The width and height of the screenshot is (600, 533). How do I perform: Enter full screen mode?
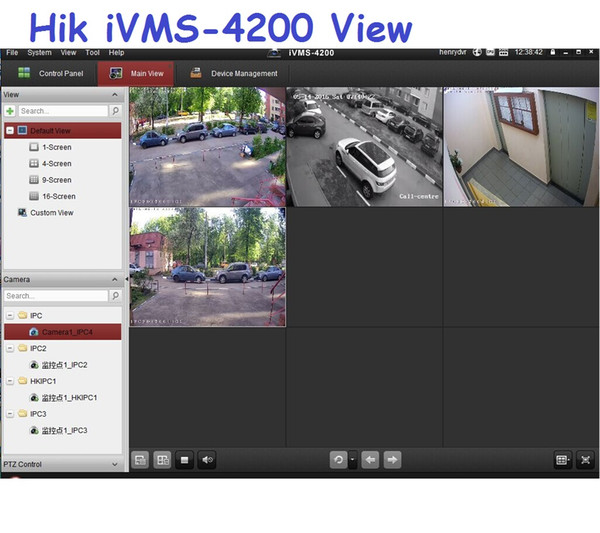(585, 460)
